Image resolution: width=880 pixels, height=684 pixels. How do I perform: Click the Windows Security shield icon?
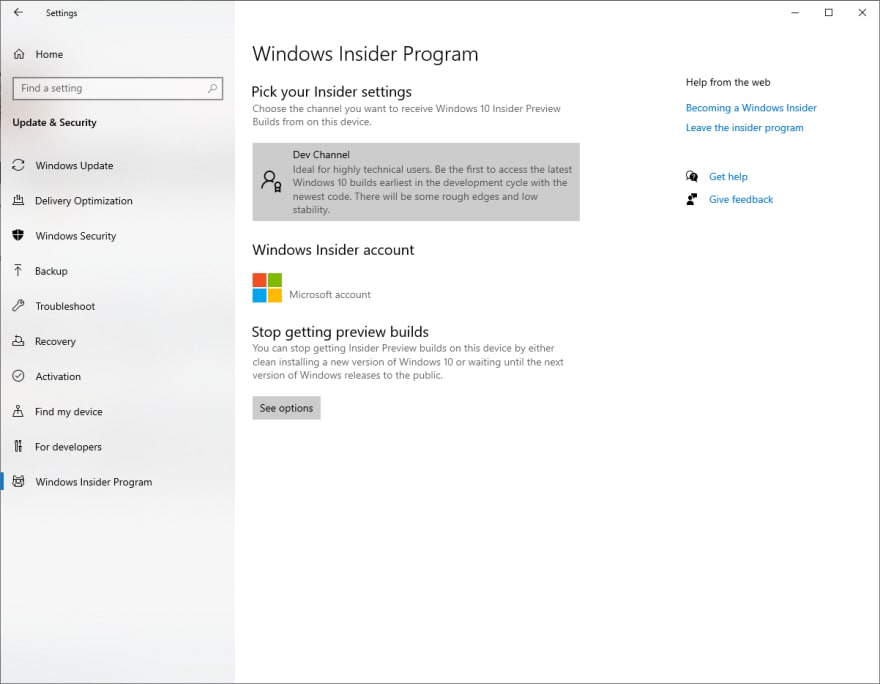[x=18, y=235]
